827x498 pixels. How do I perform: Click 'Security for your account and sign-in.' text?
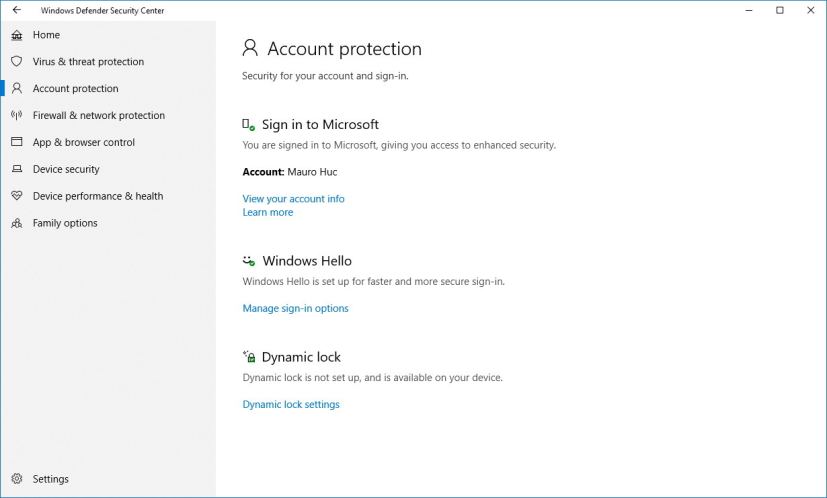point(325,76)
